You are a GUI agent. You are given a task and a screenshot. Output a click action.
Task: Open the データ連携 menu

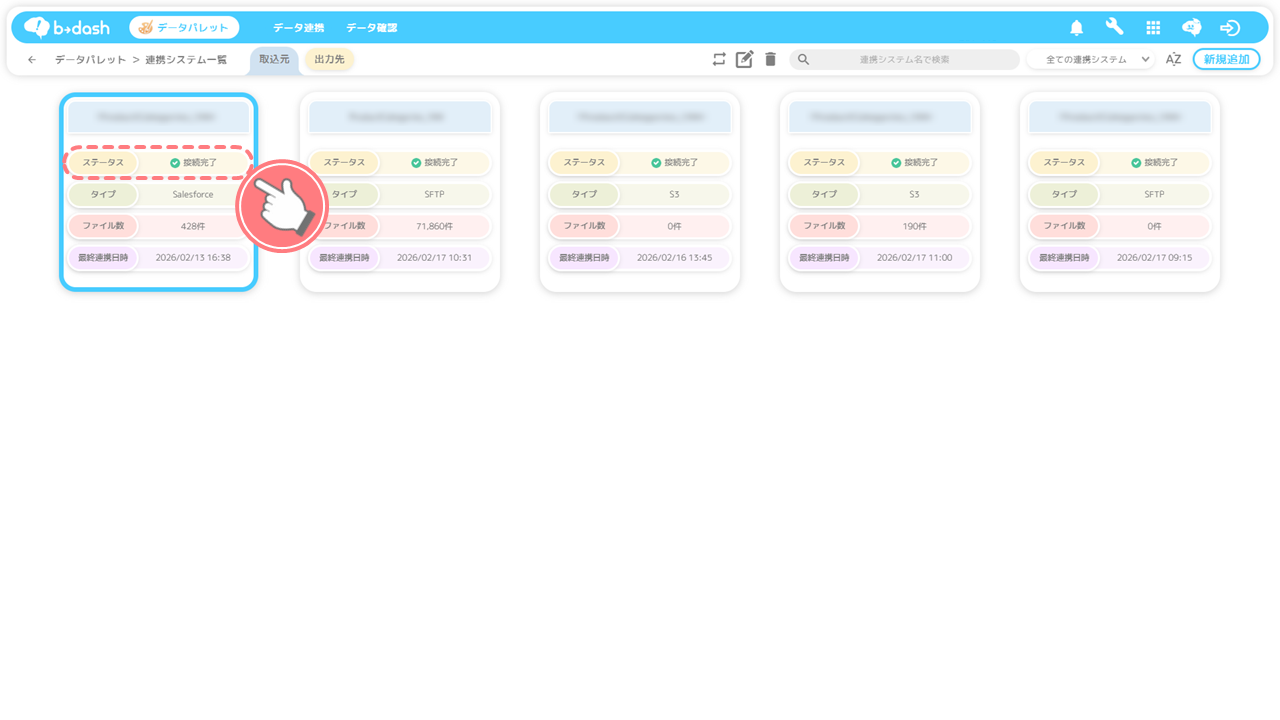[298, 28]
